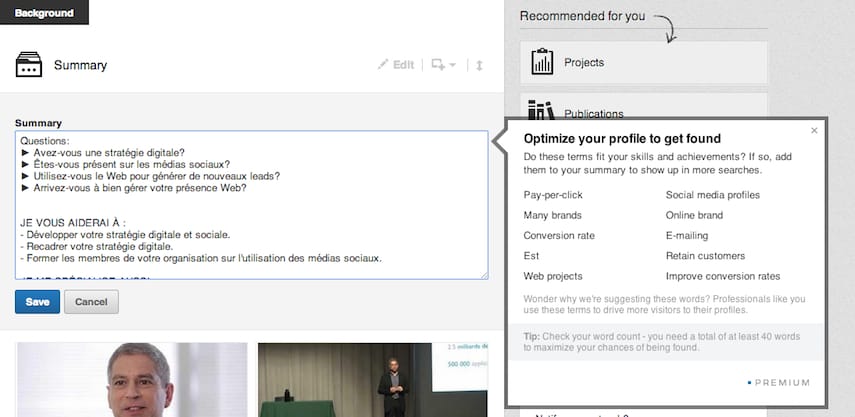This screenshot has height=417, width=855.
Task: Open the man in suit video thumbnail
Action: click(132, 379)
